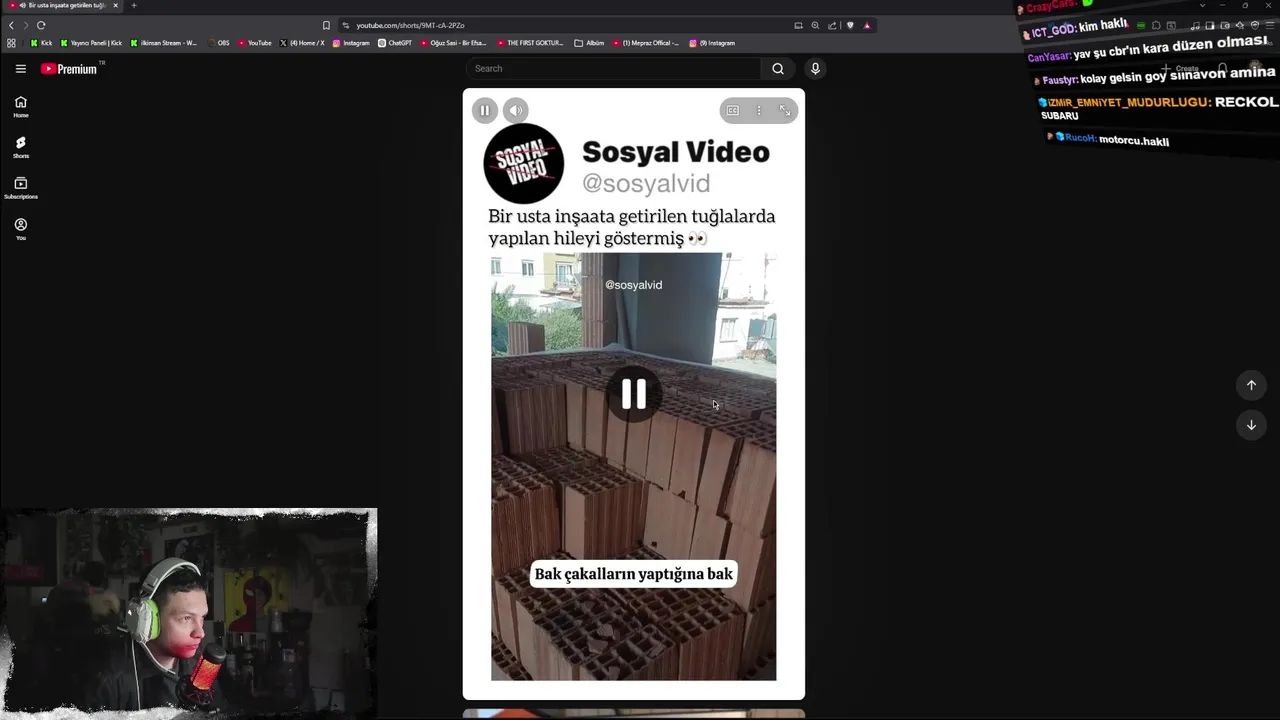The width and height of the screenshot is (1280, 720).
Task: Open the short's more options menu
Action: [x=759, y=111]
